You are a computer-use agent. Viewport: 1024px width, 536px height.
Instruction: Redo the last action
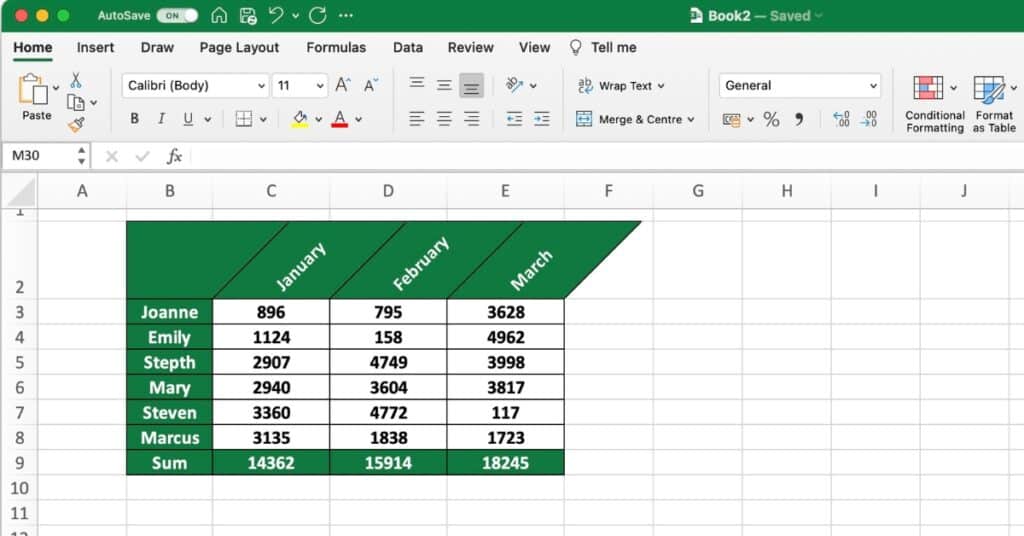[318, 15]
